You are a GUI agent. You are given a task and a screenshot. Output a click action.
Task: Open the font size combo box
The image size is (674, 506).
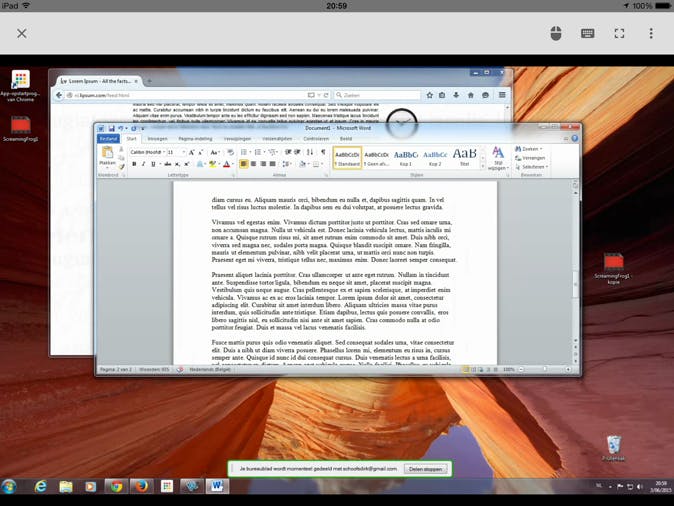pos(176,152)
